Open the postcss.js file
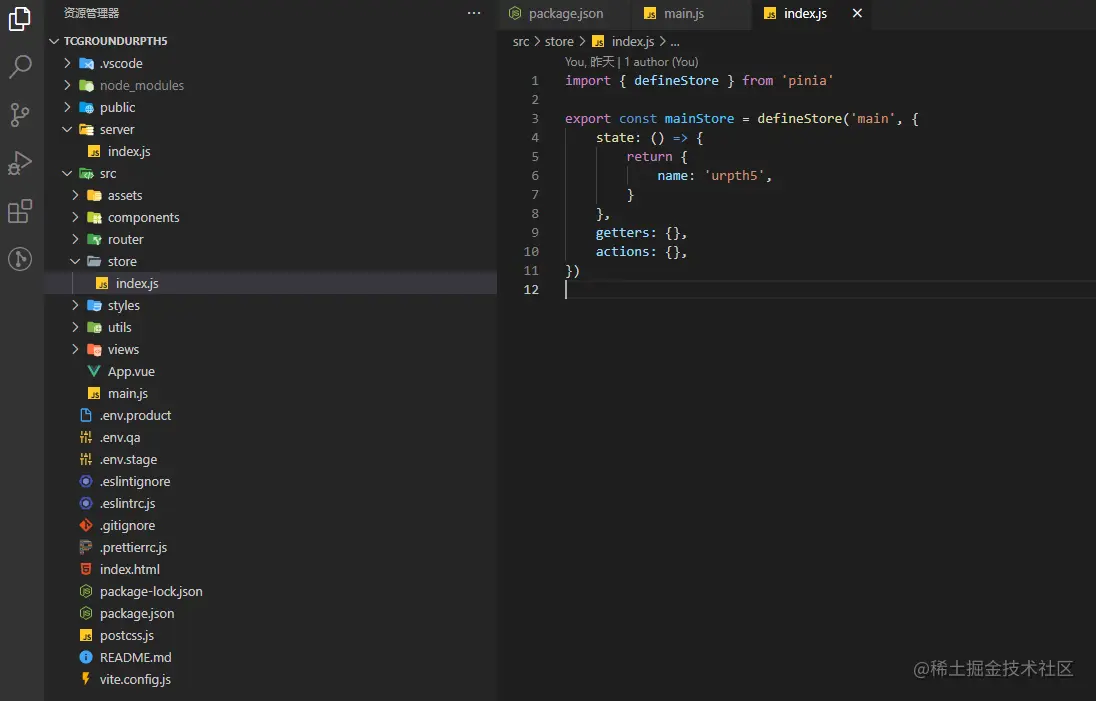This screenshot has width=1096, height=701. (x=127, y=635)
